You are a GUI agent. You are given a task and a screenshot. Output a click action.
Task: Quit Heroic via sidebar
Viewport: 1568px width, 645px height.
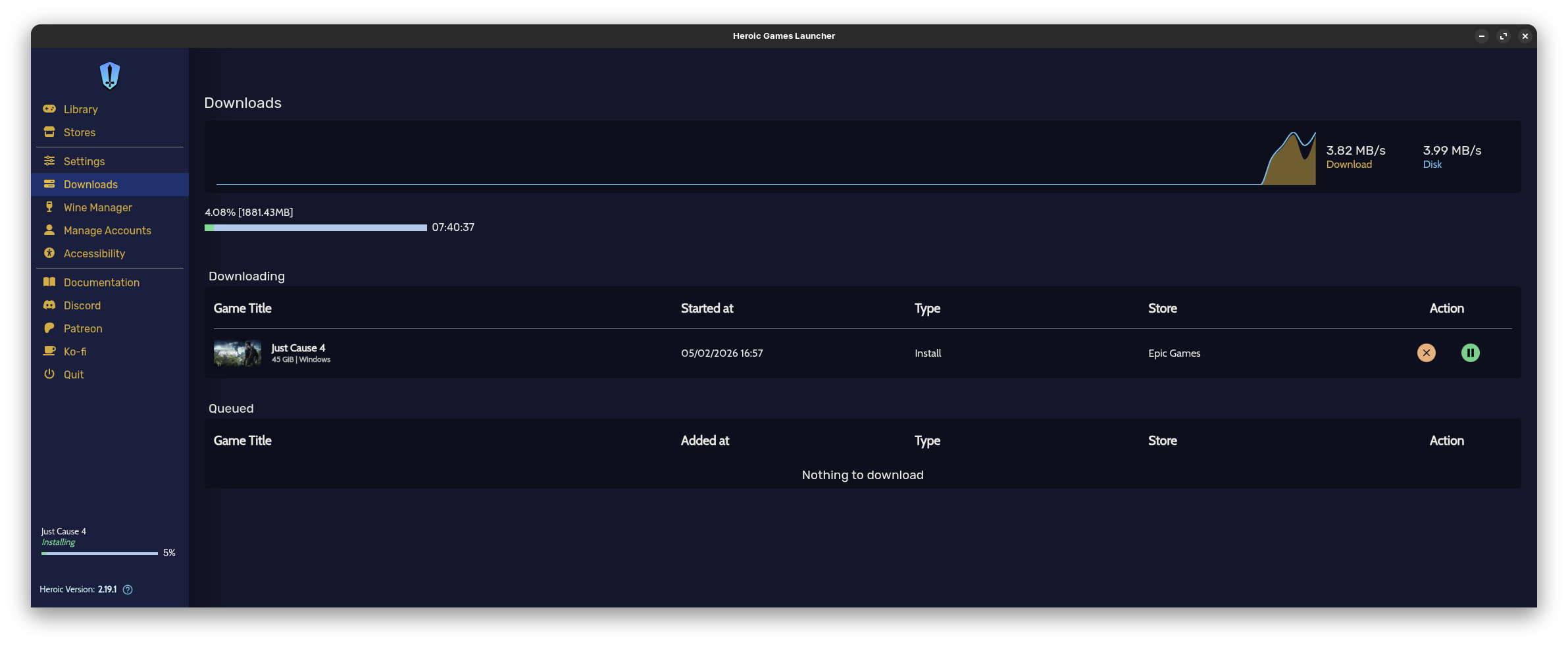pyautogui.click(x=110, y=374)
